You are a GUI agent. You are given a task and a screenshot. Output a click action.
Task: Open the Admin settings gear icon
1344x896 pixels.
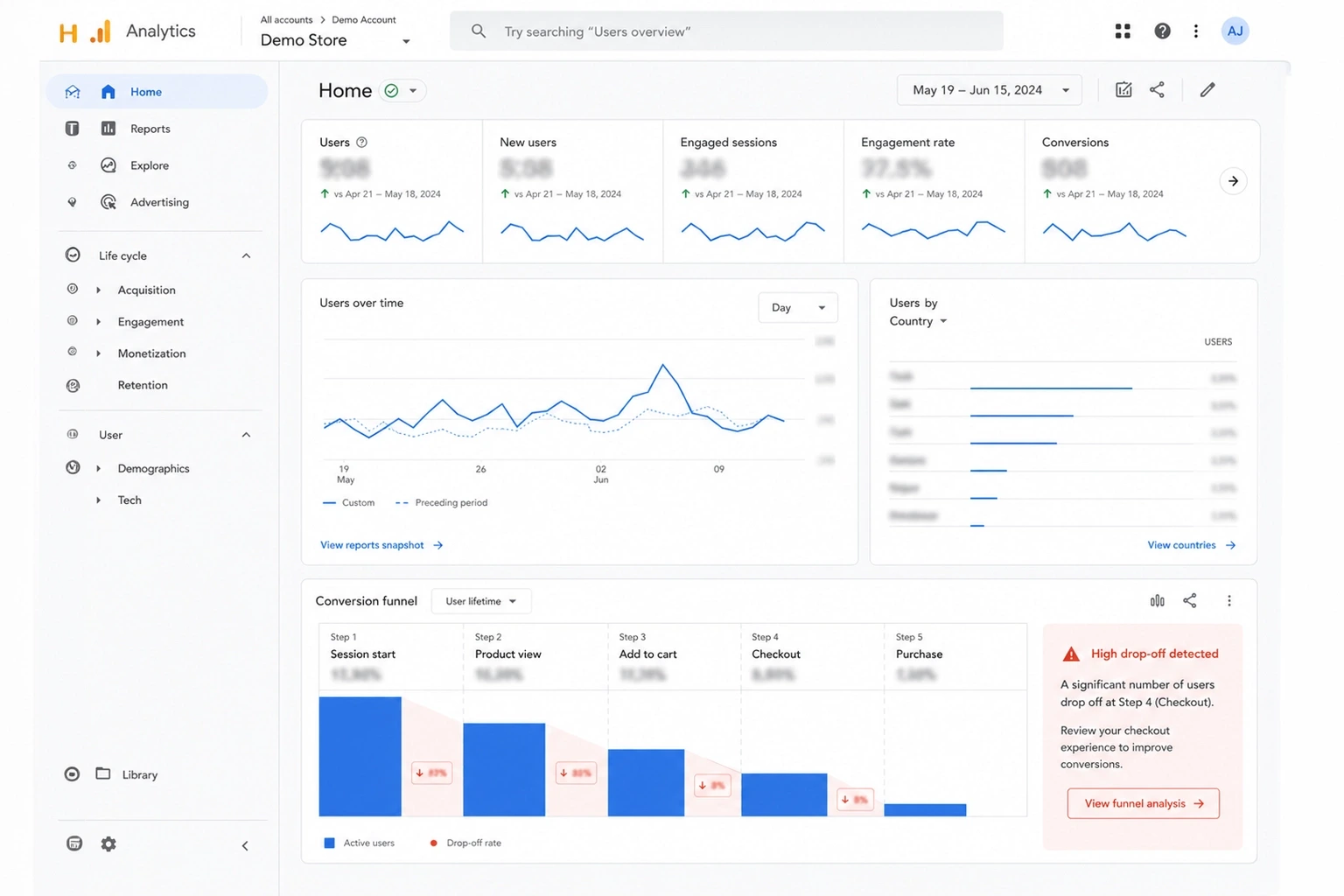tap(108, 844)
